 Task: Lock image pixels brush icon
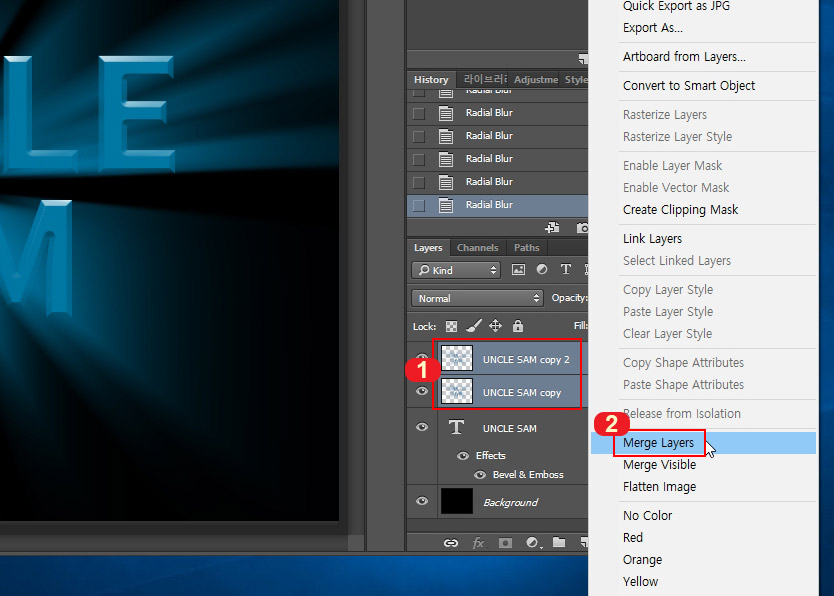[x=473, y=325]
